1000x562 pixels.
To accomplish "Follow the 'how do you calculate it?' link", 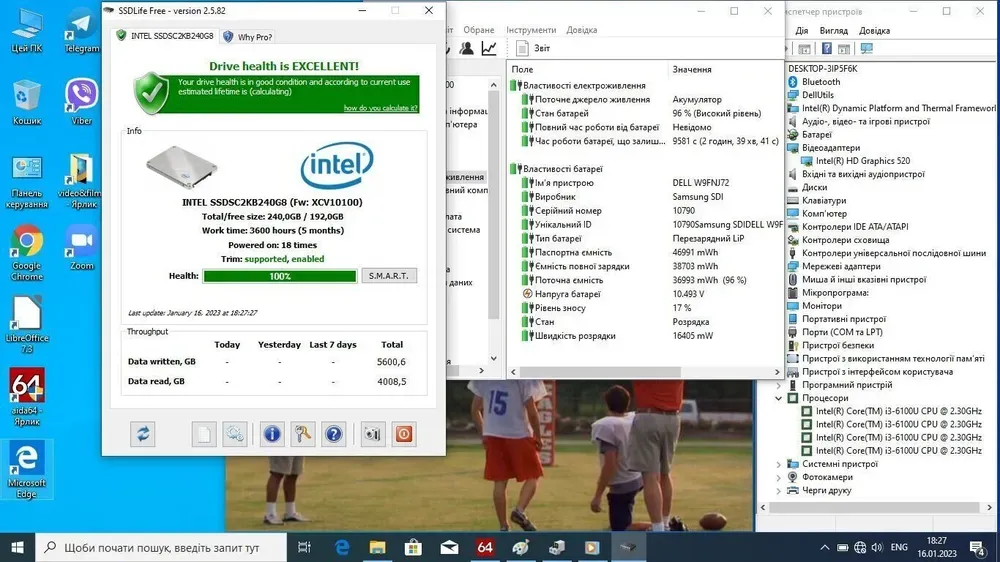I will point(380,108).
